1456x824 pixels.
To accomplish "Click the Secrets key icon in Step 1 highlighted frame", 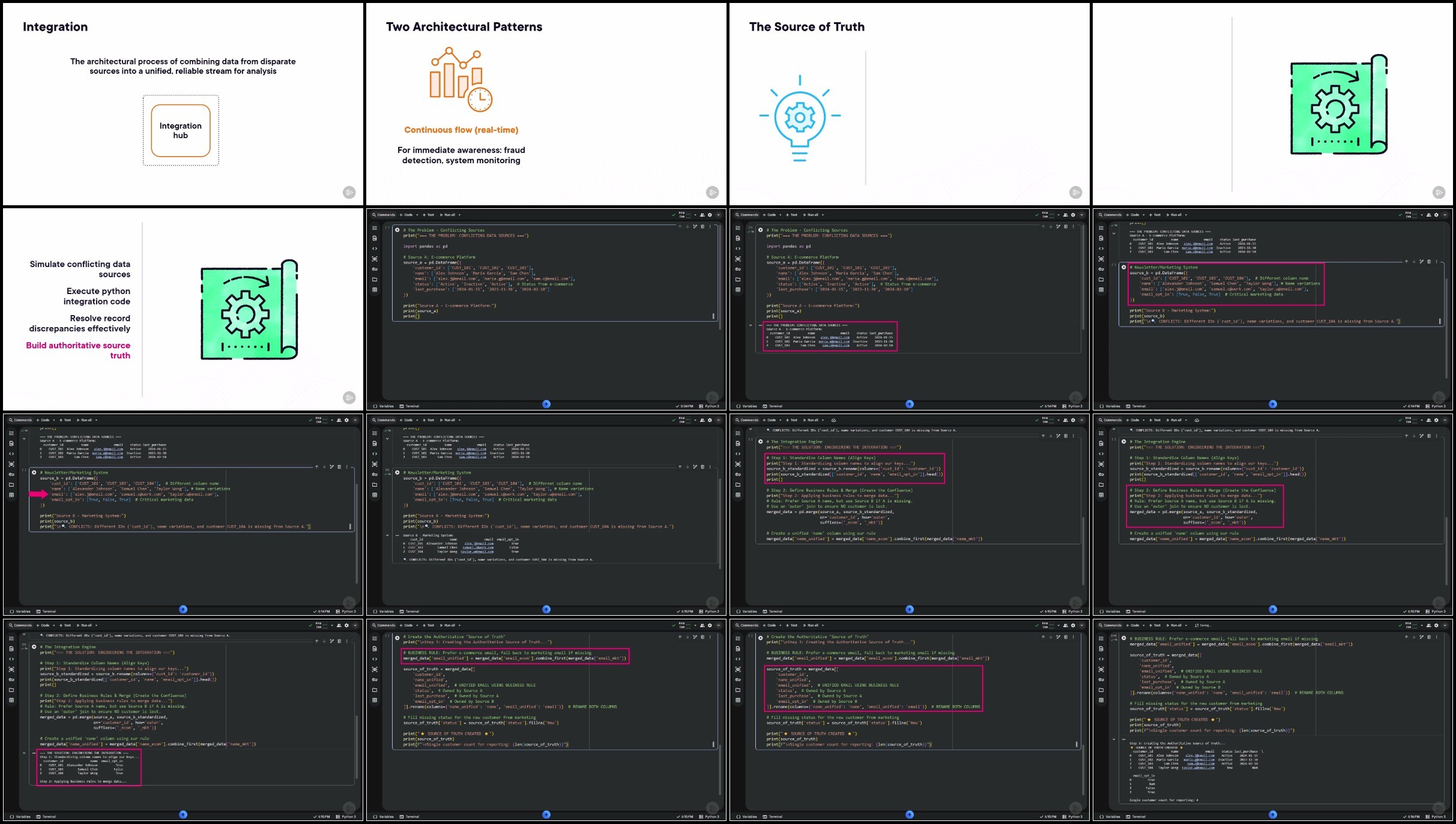I will [738, 475].
